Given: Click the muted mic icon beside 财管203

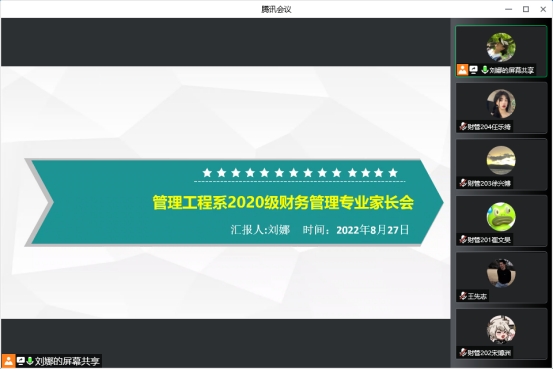Looking at the screenshot, I should coord(463,182).
